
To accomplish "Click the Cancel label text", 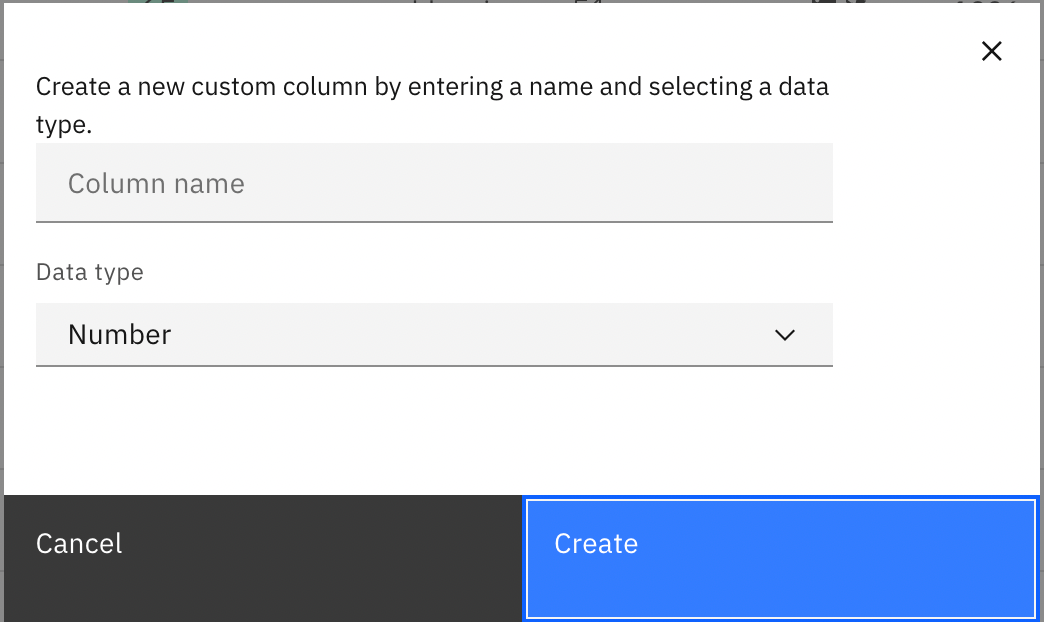I will tap(79, 544).
